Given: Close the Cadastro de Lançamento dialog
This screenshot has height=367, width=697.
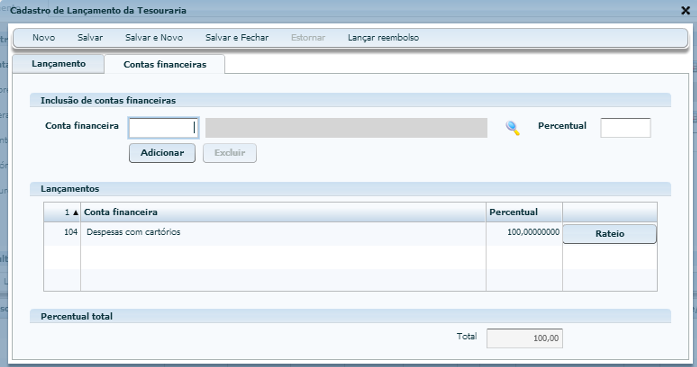Looking at the screenshot, I should click(685, 11).
